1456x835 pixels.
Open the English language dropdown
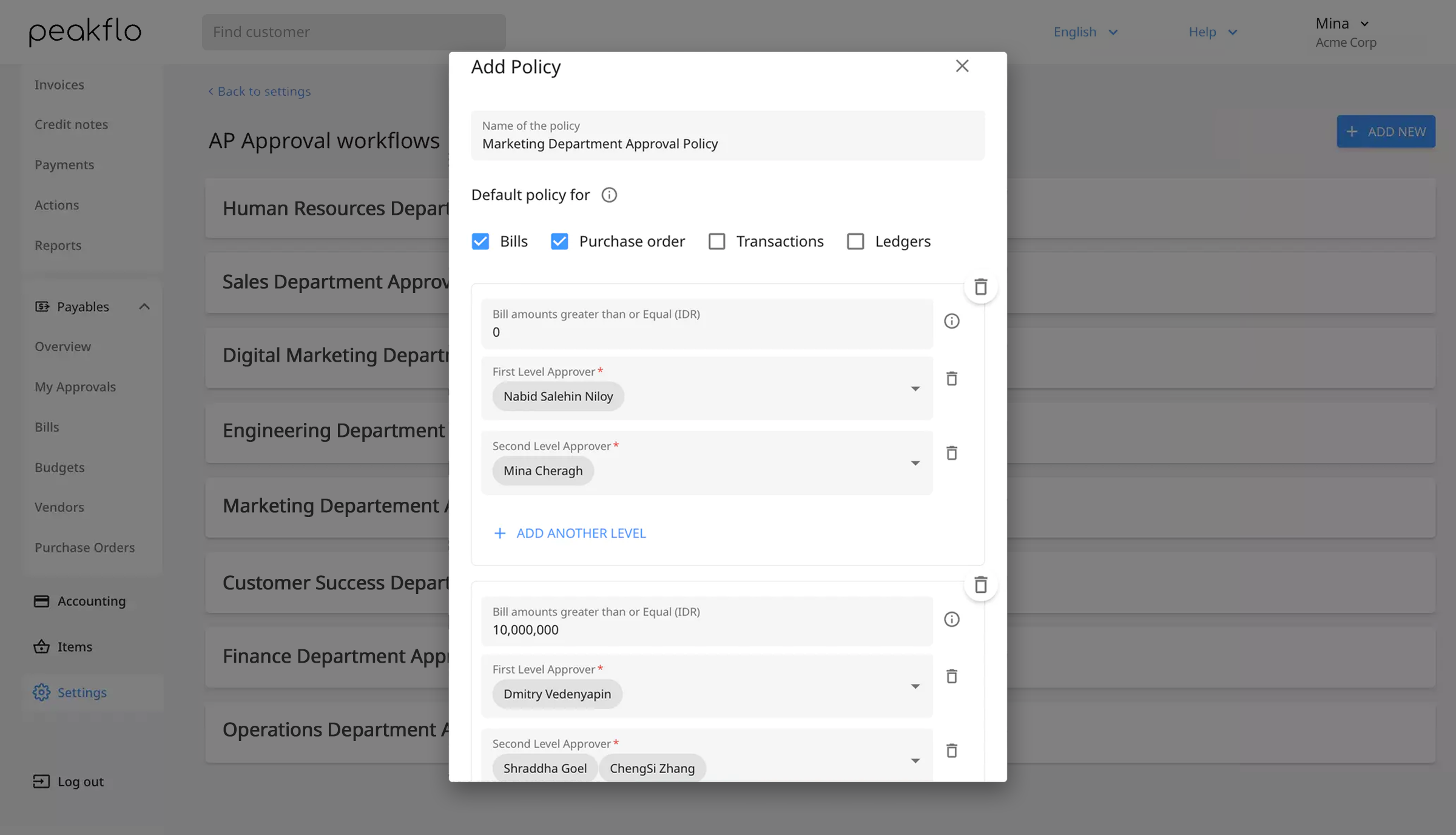1085,32
